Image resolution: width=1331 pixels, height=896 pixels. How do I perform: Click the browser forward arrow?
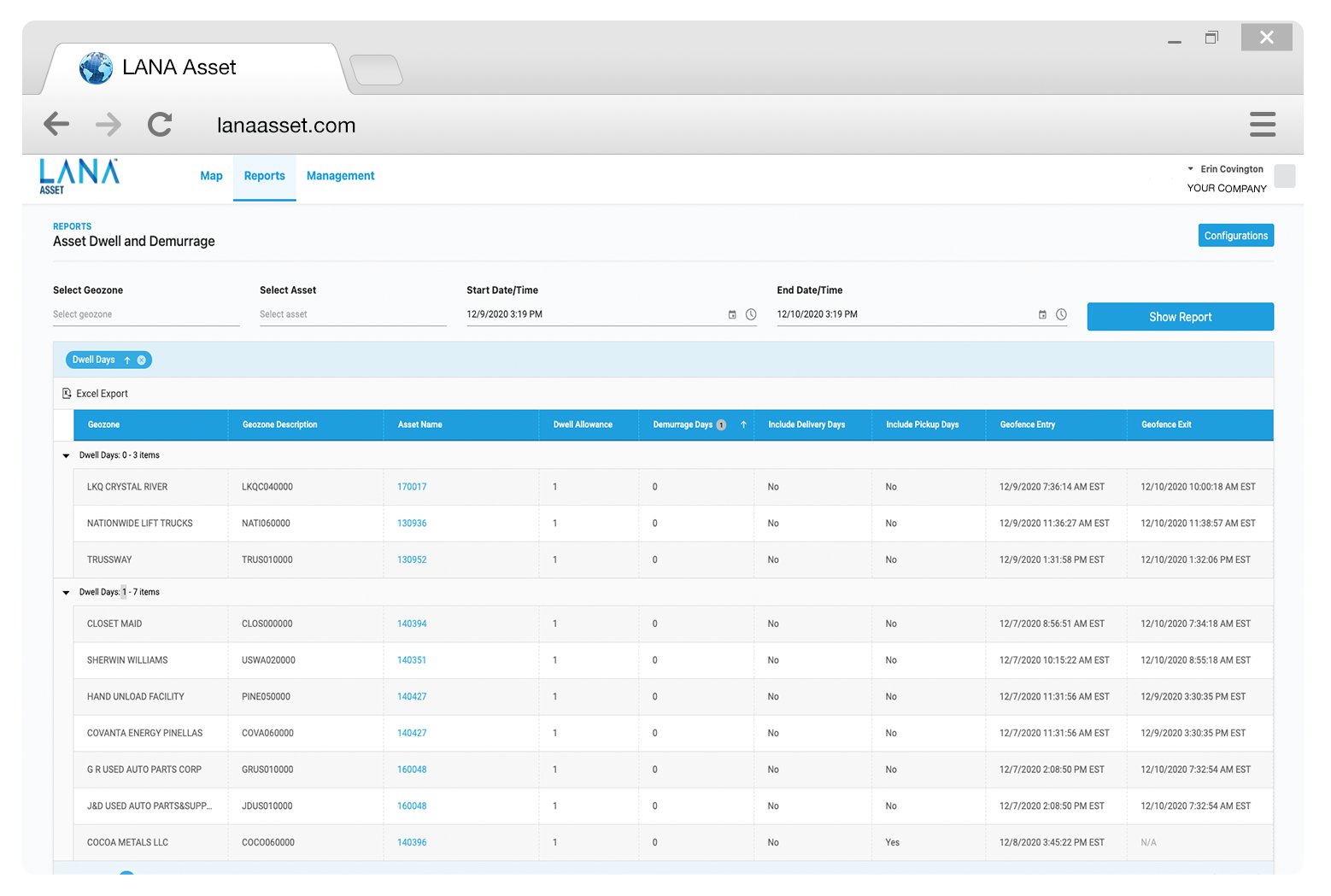click(108, 125)
